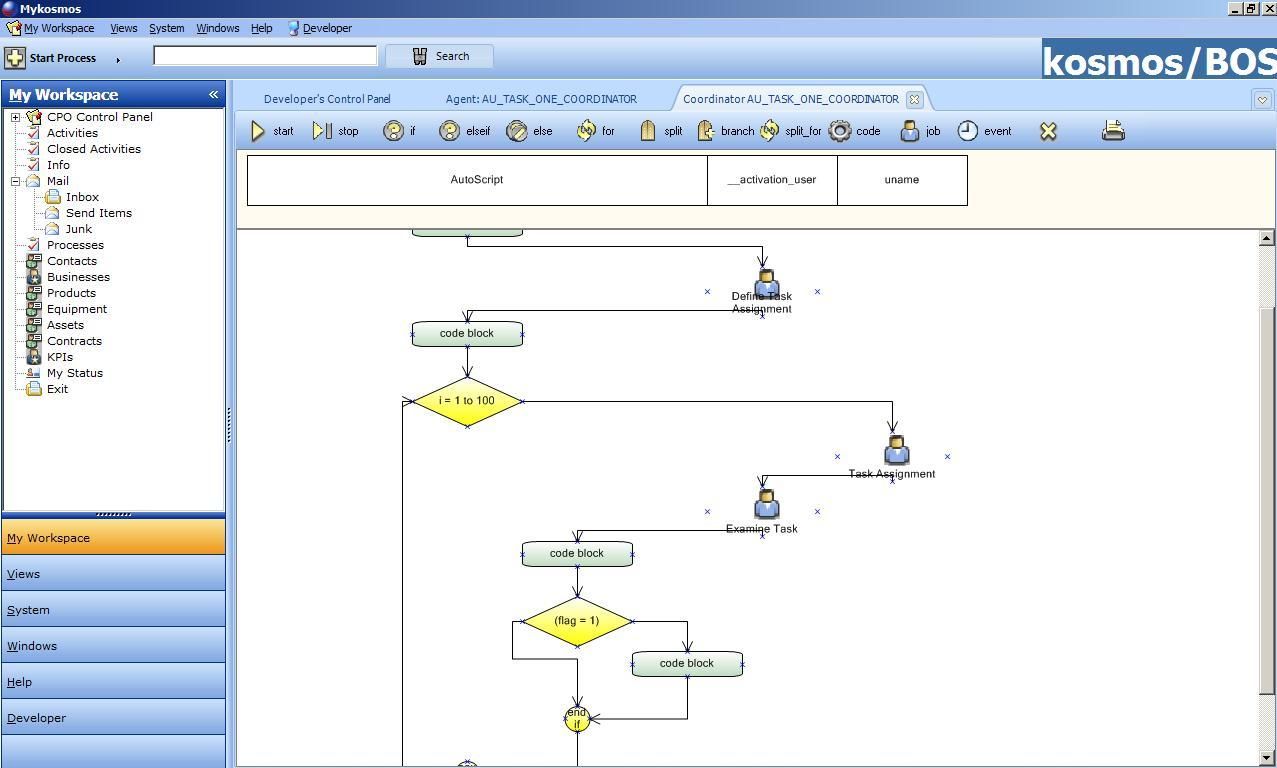Click the Search button
This screenshot has height=768, width=1277.
pos(440,56)
